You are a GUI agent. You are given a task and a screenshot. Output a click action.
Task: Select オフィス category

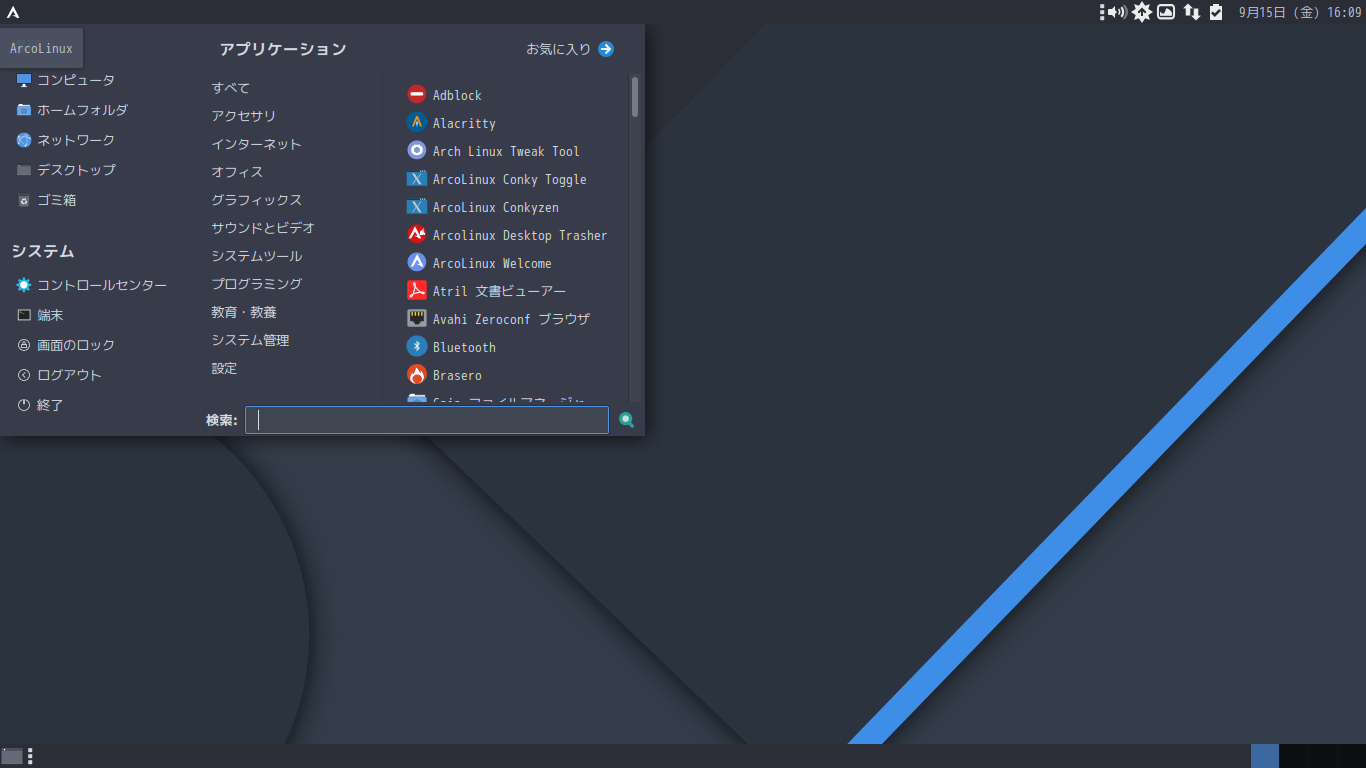[x=237, y=172]
